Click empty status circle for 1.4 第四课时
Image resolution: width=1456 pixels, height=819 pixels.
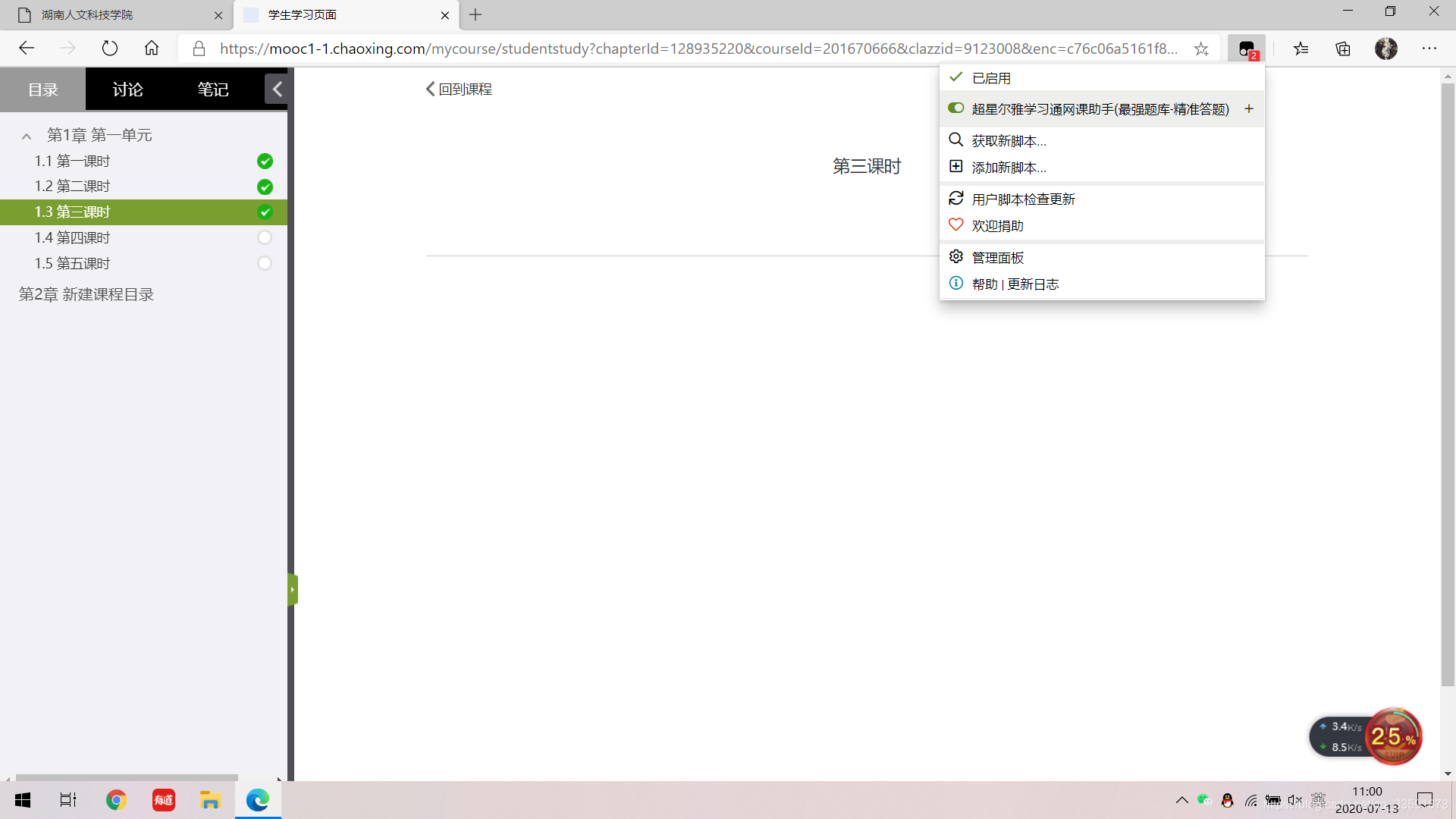(265, 237)
